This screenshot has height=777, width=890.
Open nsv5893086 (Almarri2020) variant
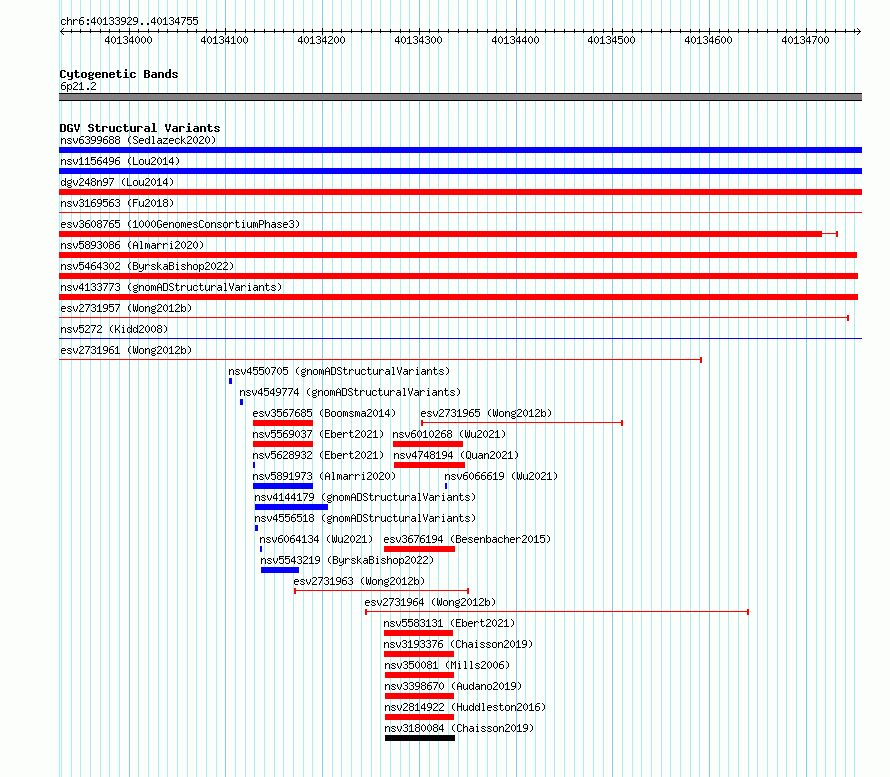click(x=132, y=245)
